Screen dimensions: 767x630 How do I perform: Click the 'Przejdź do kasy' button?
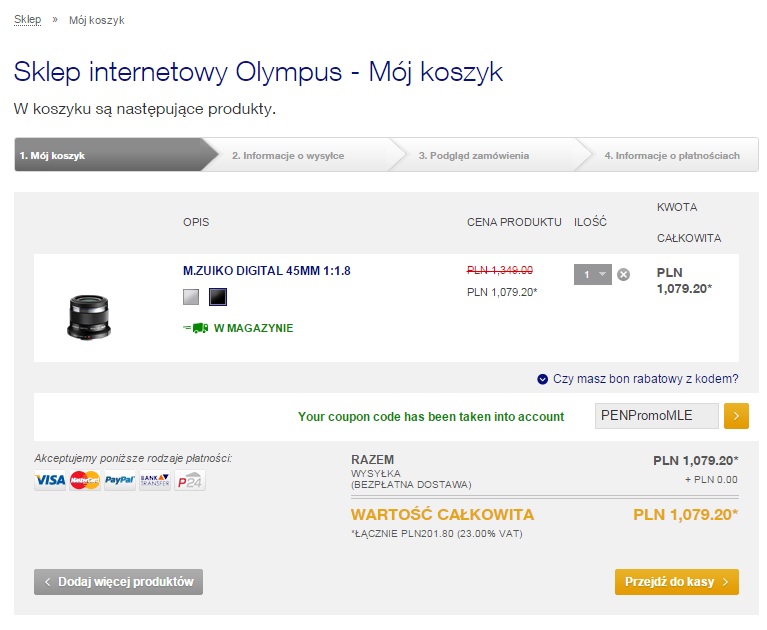coord(676,582)
